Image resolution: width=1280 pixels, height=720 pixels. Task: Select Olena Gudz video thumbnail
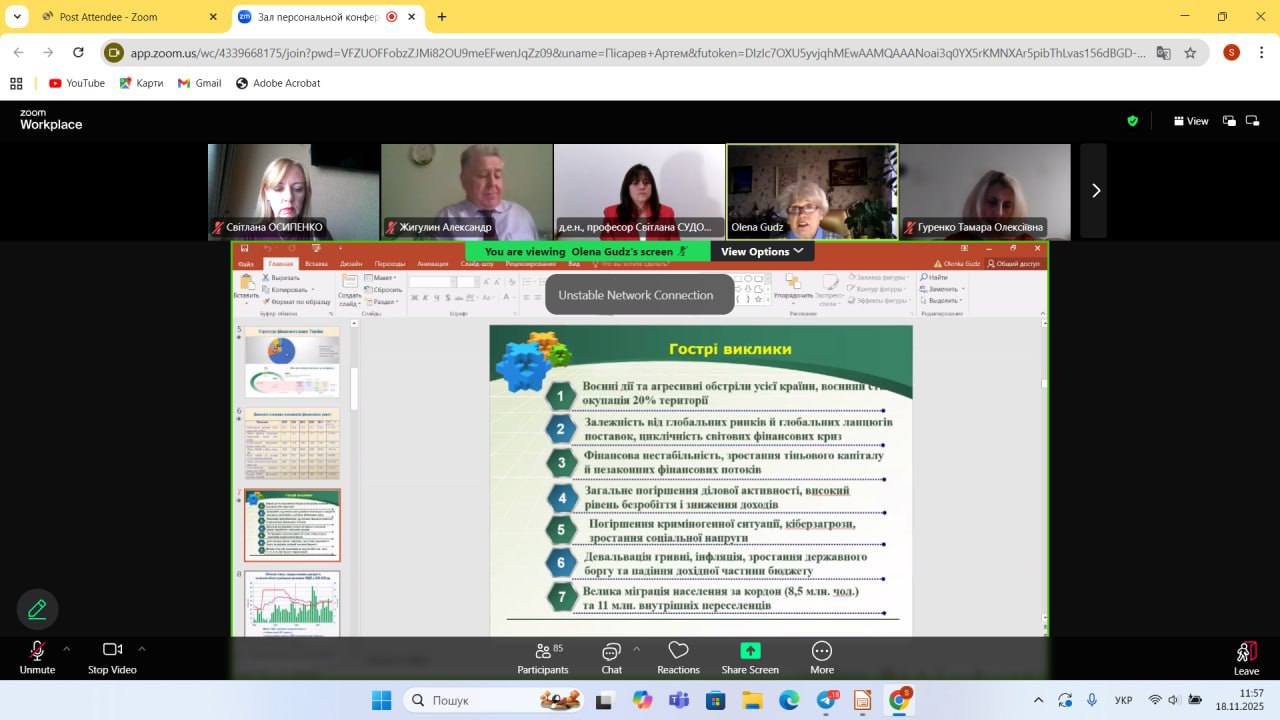[x=812, y=190]
